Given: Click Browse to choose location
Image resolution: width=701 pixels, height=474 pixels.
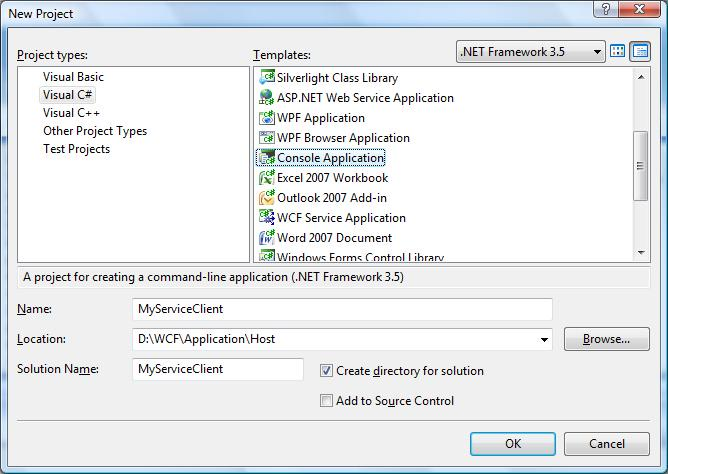Looking at the screenshot, I should pos(607,339).
